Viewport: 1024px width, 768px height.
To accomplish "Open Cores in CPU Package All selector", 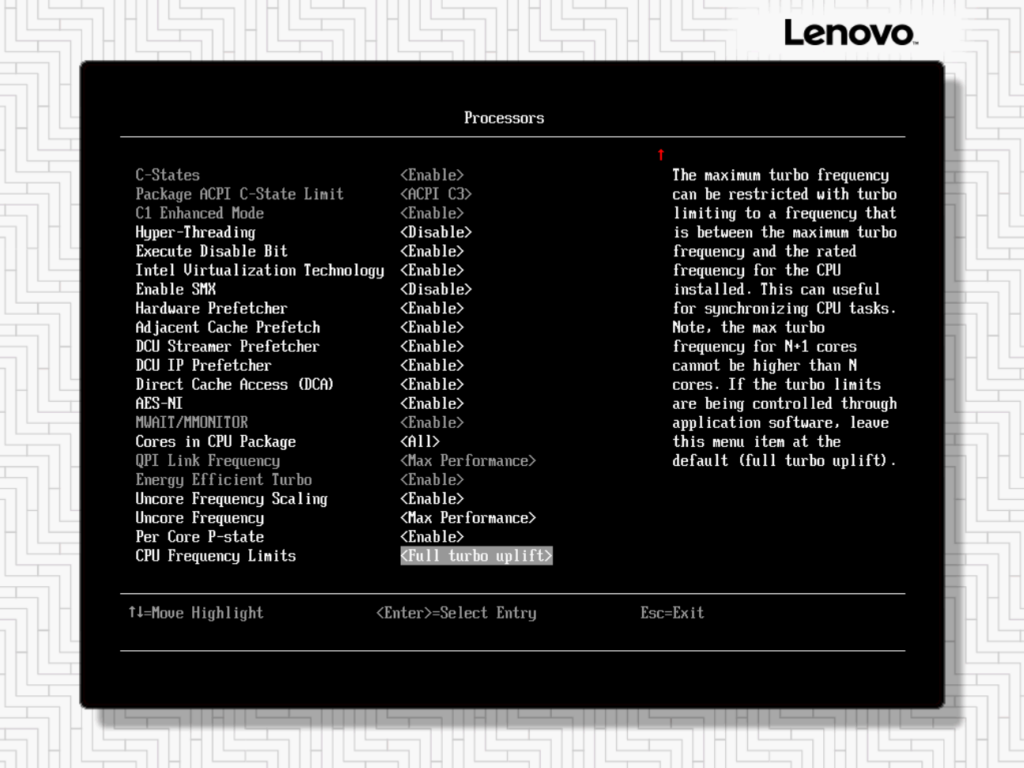I will coord(420,441).
